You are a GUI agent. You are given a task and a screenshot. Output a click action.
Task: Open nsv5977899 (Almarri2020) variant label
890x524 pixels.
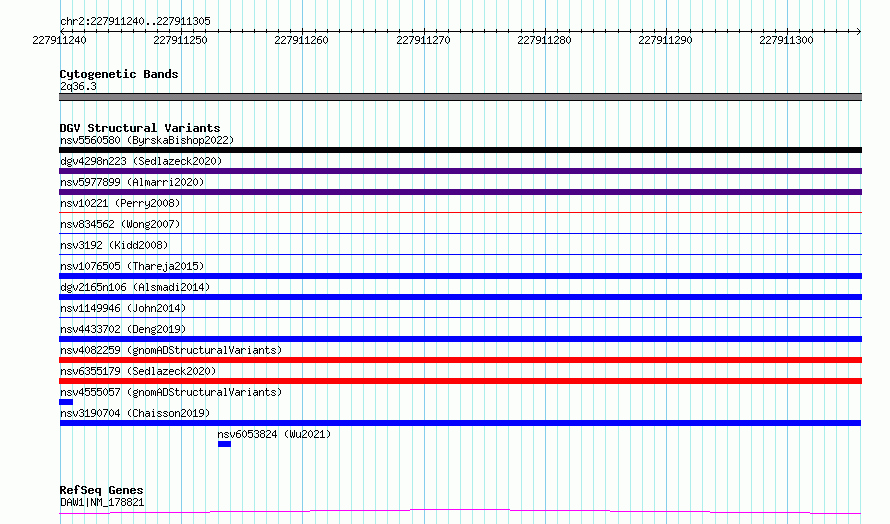(x=132, y=182)
